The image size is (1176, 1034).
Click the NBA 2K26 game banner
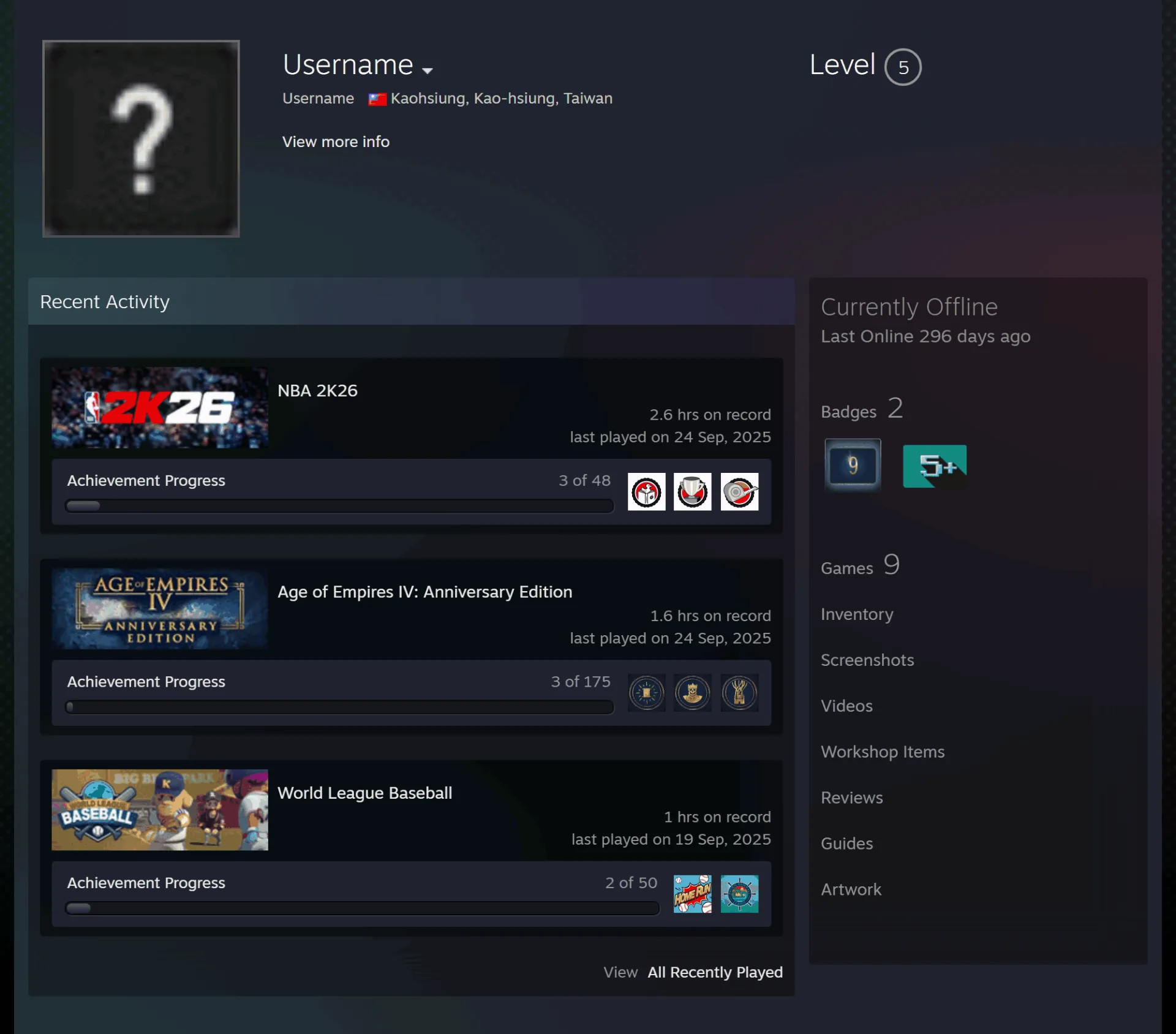[x=160, y=407]
